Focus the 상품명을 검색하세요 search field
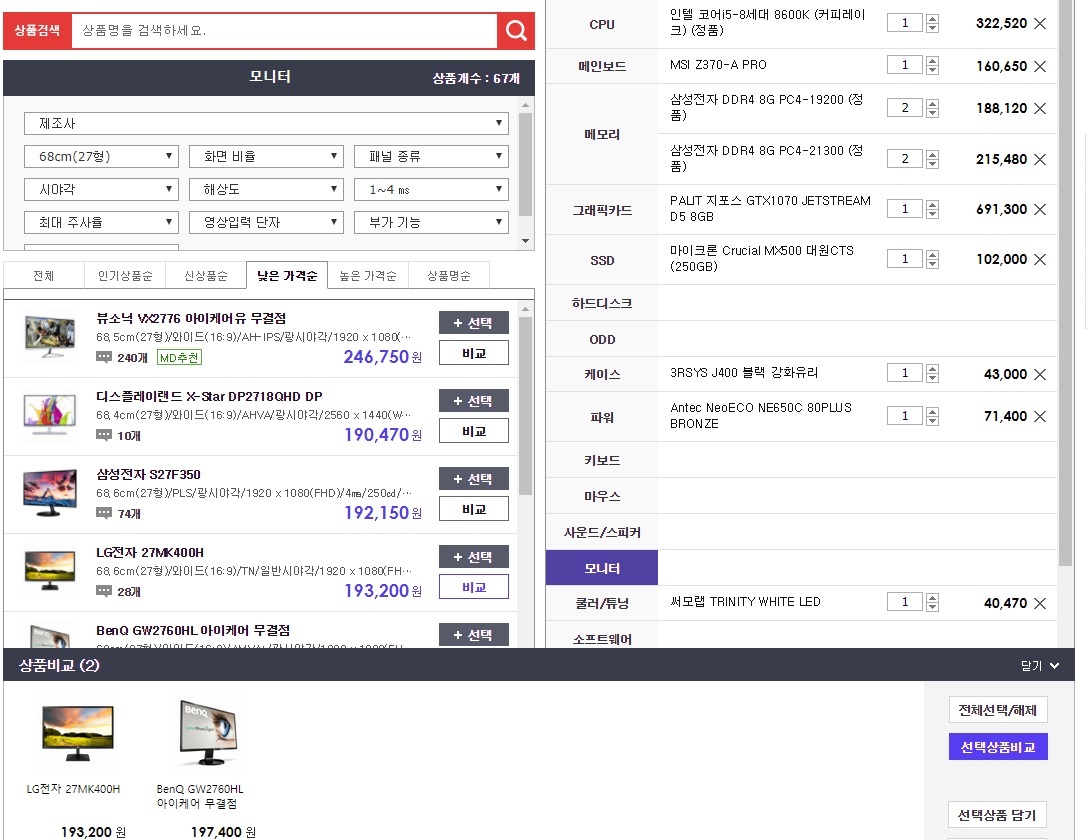 click(284, 30)
